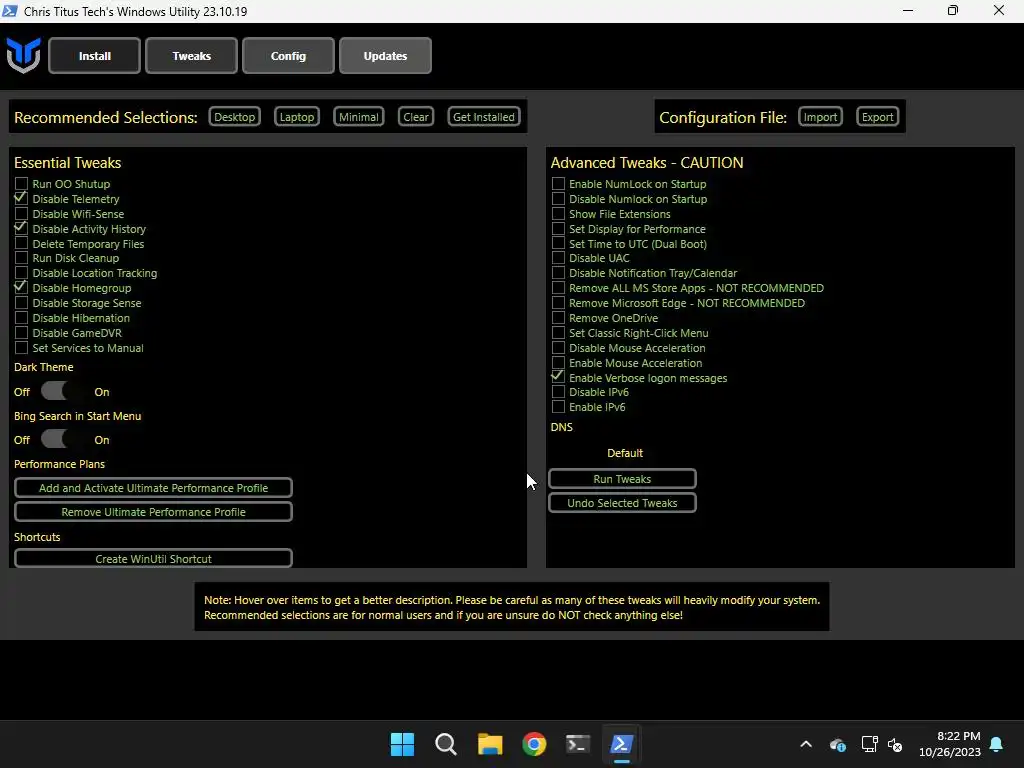Check Disable Location Tracking
Image resolution: width=1024 pixels, height=768 pixels.
[x=22, y=273]
